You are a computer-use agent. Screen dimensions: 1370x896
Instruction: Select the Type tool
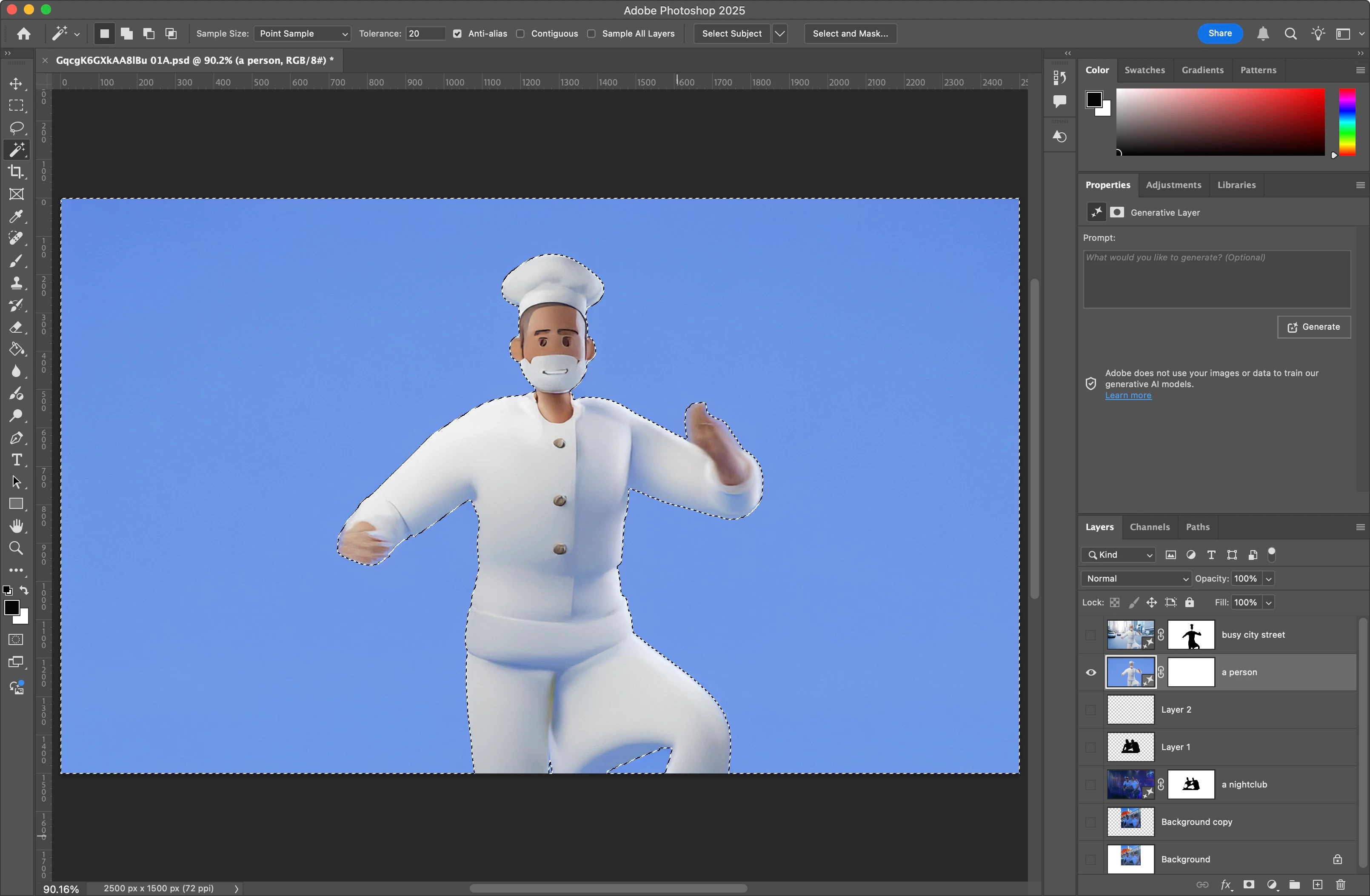16,460
